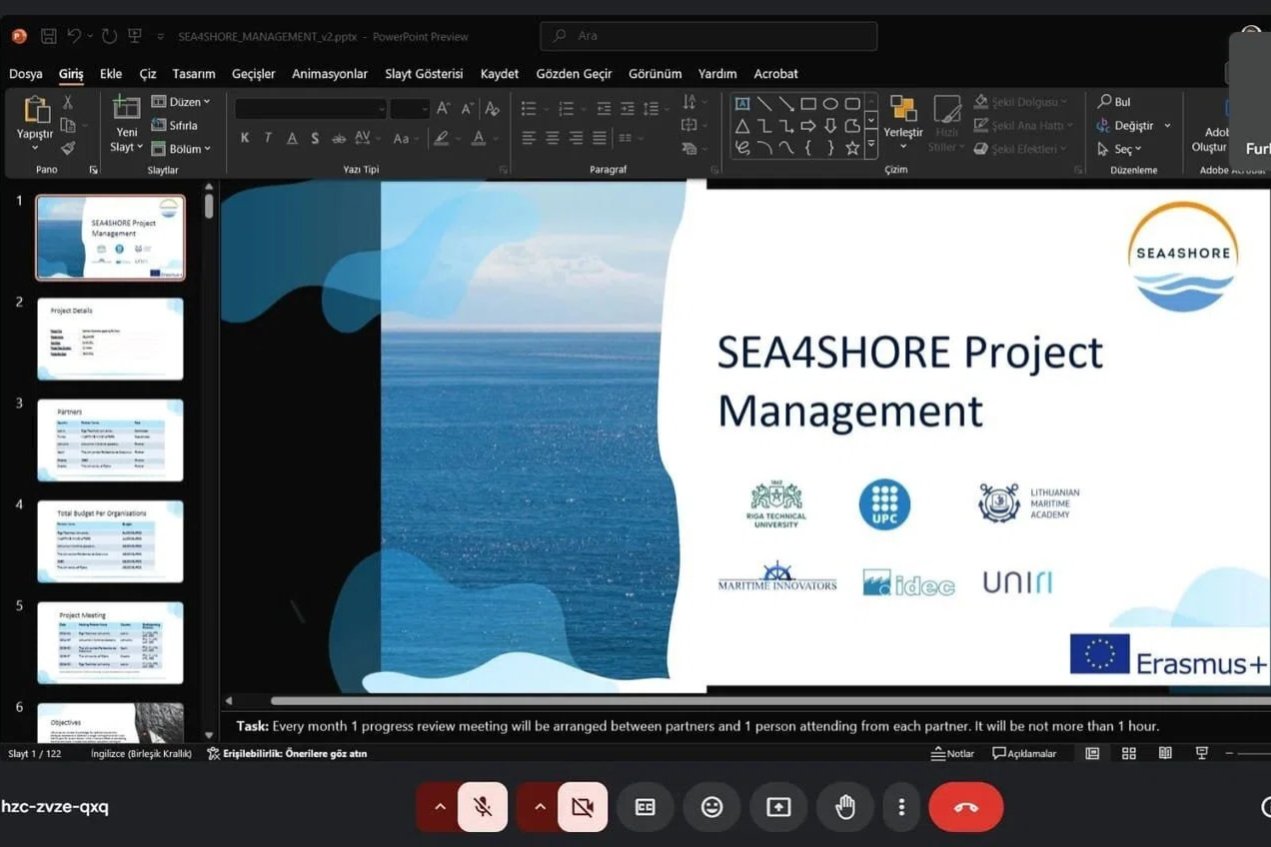This screenshot has height=847, width=1271.
Task: Open Açıklamalar comments from status bar
Action: coord(1024,753)
